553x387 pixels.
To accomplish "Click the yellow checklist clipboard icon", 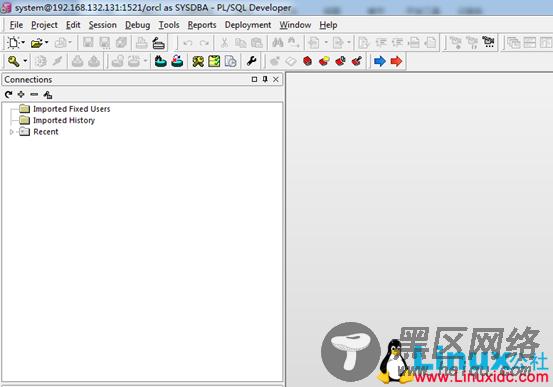I will 214,61.
